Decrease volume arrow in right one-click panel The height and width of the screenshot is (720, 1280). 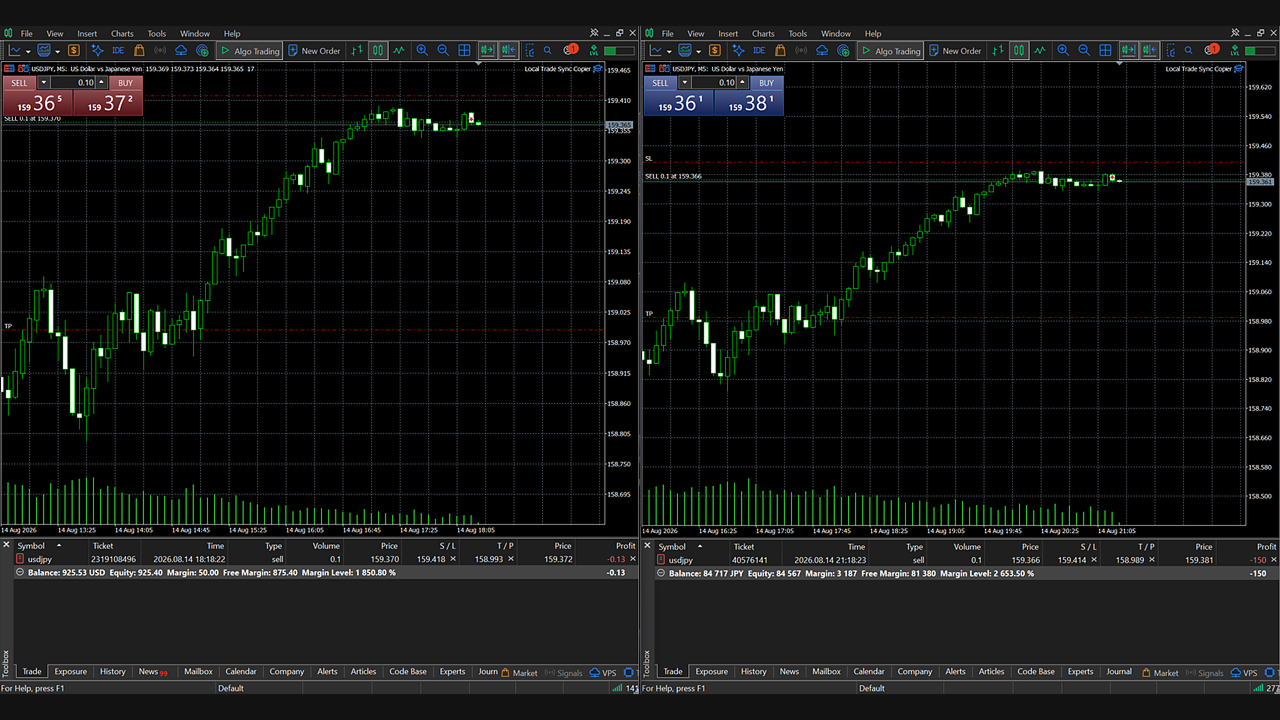click(685, 83)
